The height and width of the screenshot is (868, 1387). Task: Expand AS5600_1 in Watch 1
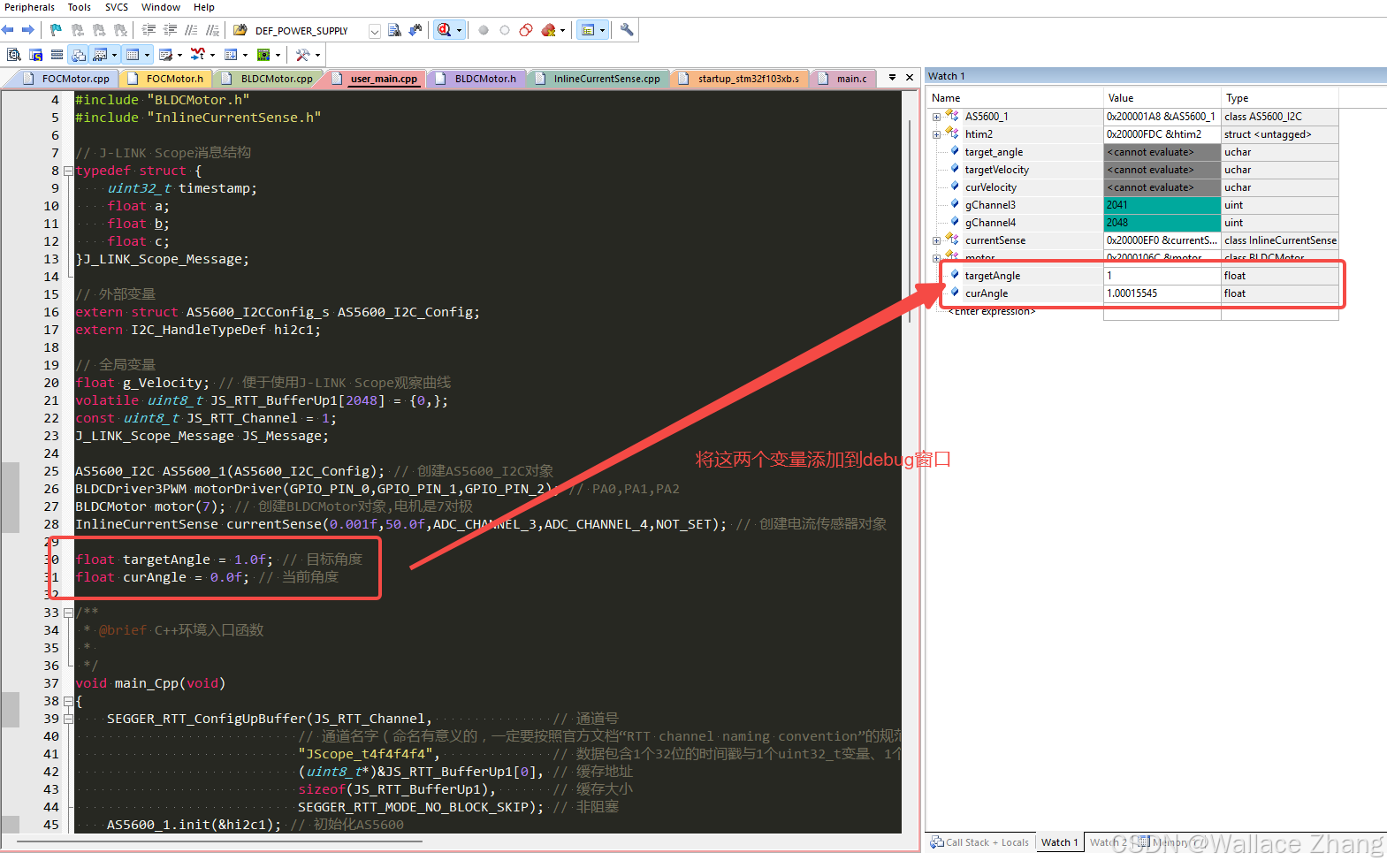click(x=936, y=117)
